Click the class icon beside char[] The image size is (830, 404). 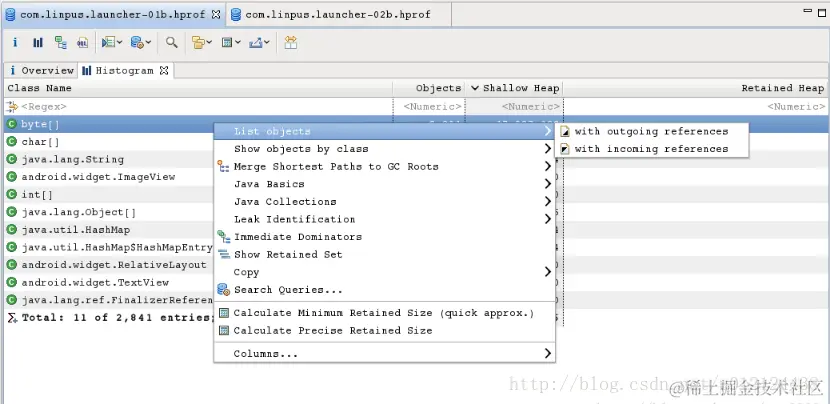[x=12, y=142]
